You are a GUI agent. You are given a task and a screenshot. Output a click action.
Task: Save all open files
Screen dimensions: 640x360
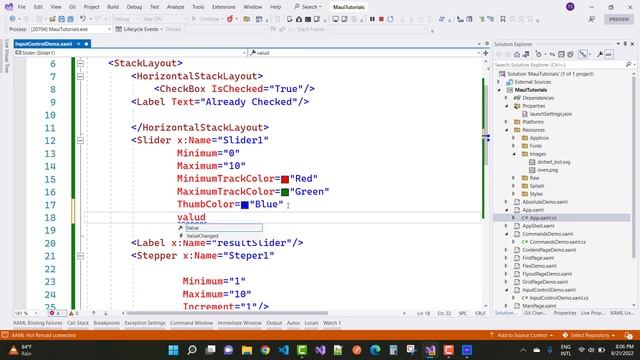pyautogui.click(x=70, y=19)
